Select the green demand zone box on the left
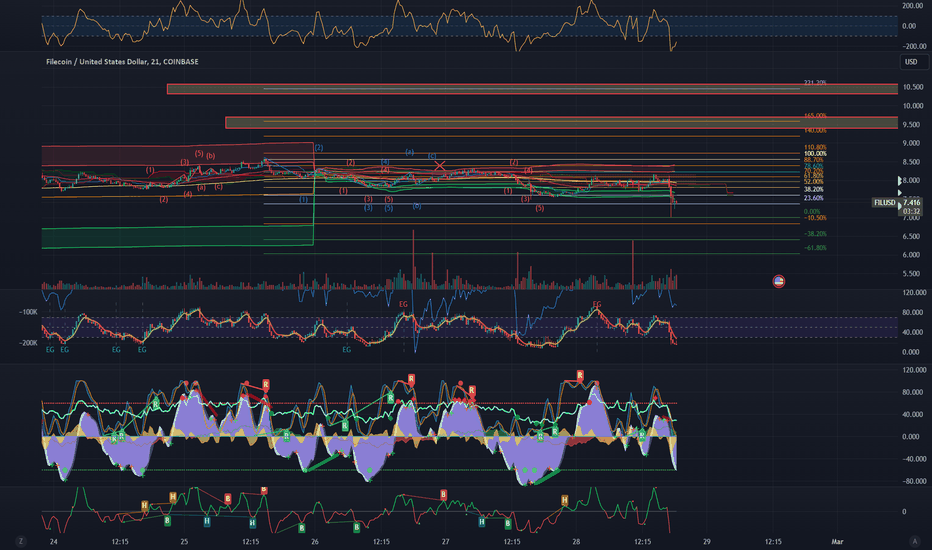The image size is (932, 550). click(177, 236)
